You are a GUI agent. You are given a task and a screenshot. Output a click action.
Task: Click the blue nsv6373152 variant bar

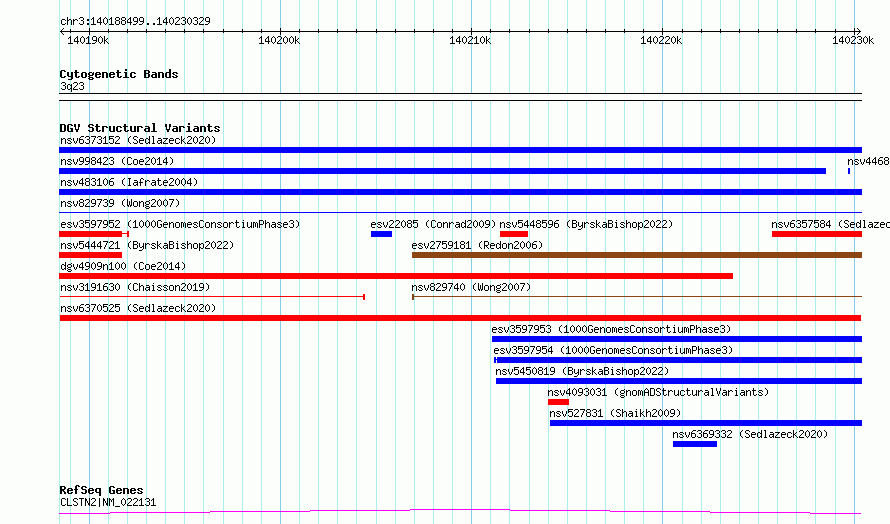(x=460, y=150)
